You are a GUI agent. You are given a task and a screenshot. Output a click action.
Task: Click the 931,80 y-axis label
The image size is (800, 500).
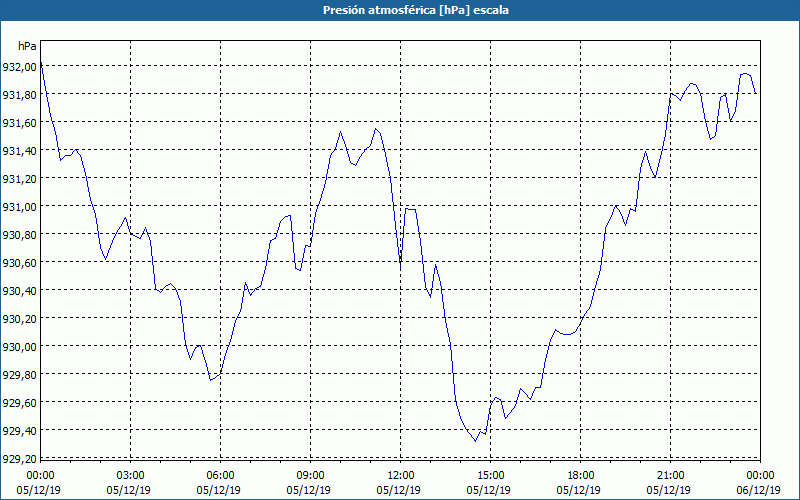coord(19,94)
